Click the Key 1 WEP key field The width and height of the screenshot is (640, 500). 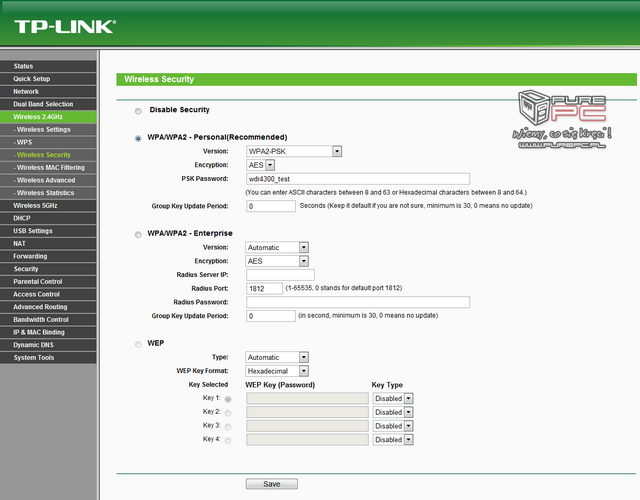pyautogui.click(x=307, y=398)
